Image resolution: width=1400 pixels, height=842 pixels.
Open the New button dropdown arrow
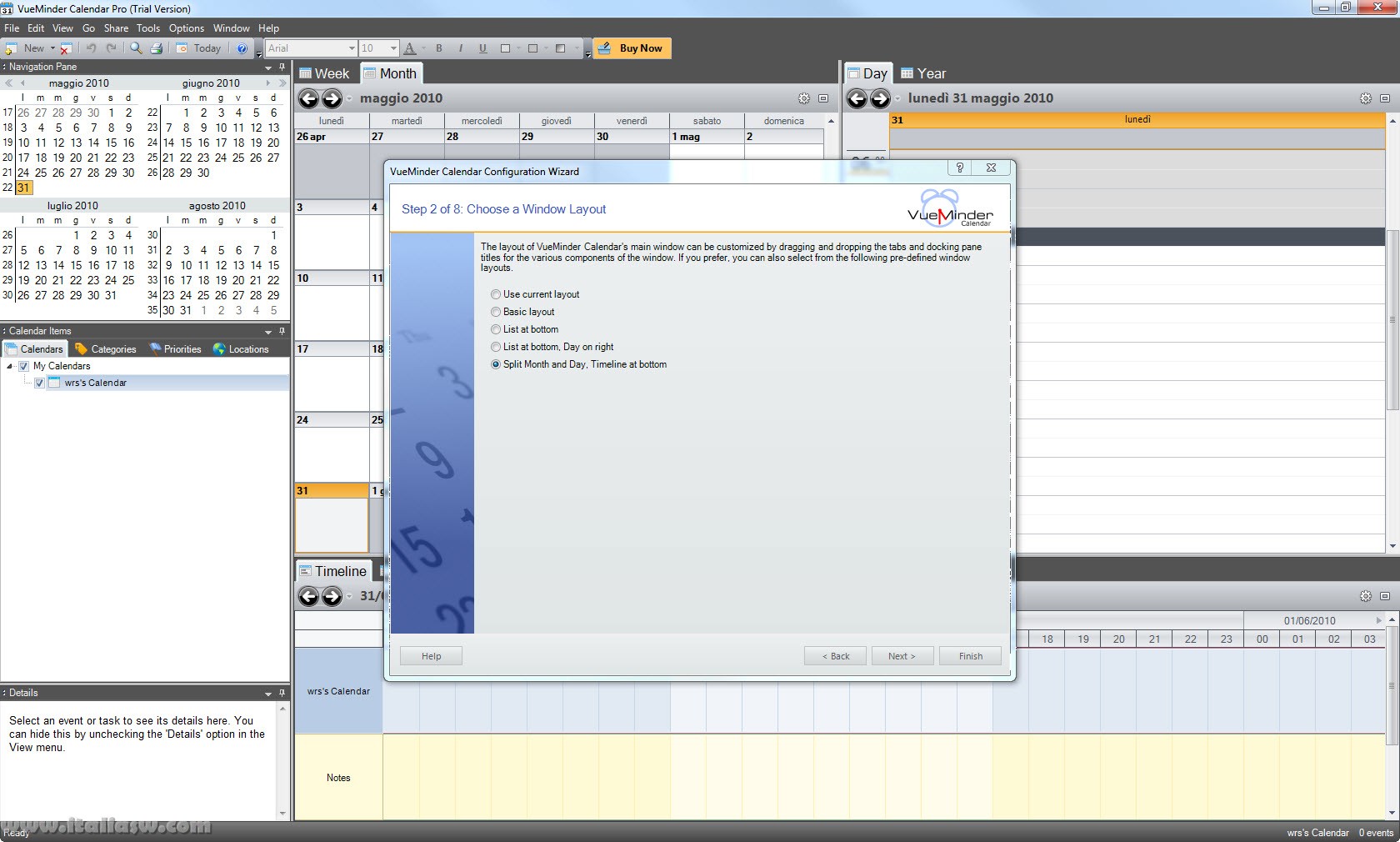52,48
